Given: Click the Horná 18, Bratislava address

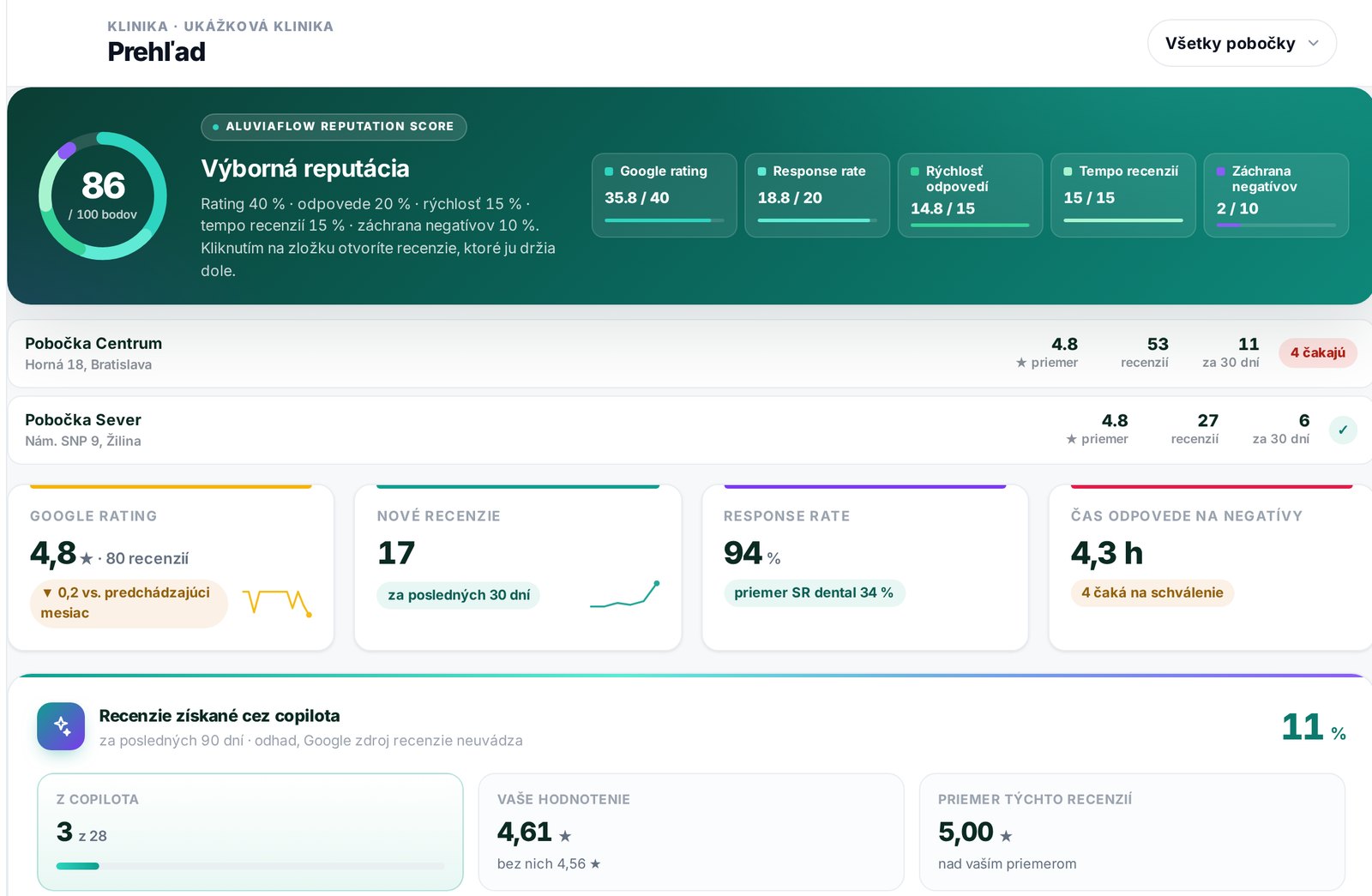Looking at the screenshot, I should tap(88, 364).
